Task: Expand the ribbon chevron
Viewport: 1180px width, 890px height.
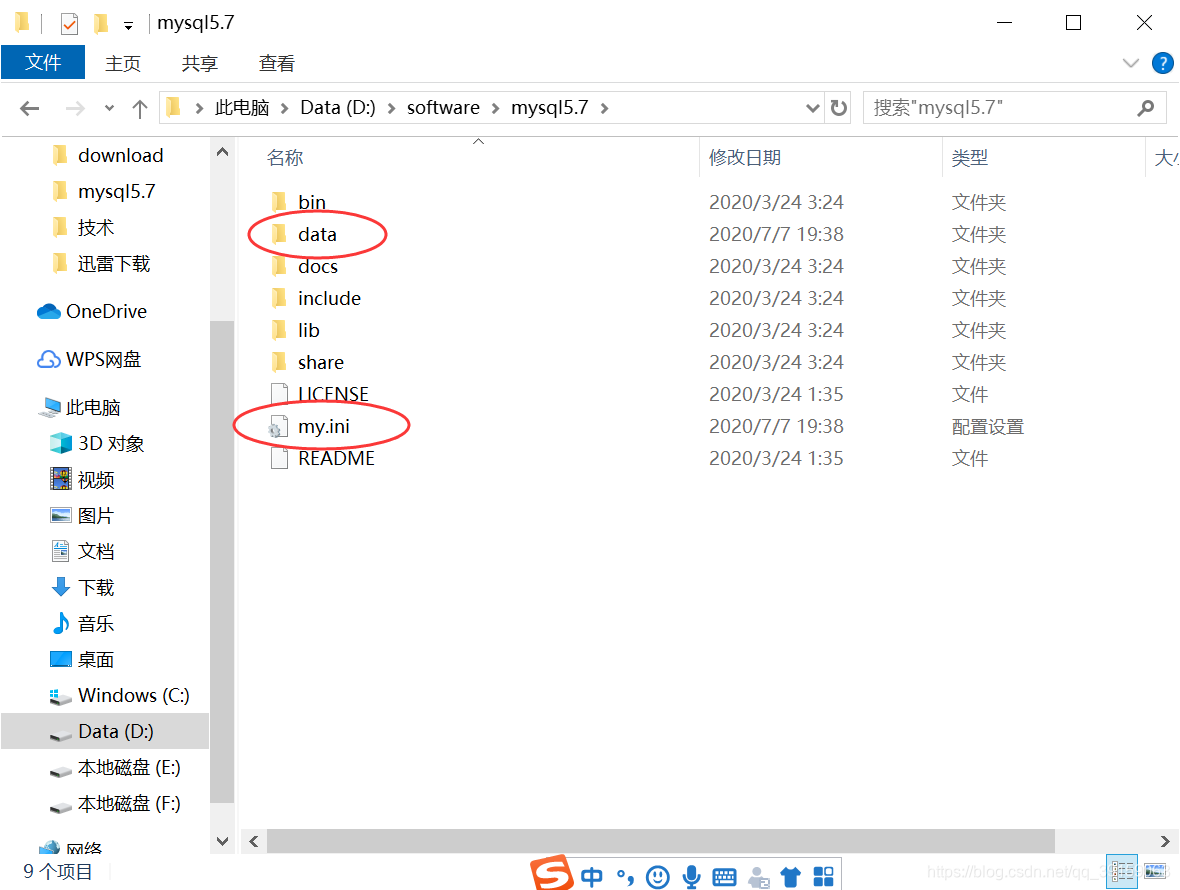Action: 1130,63
